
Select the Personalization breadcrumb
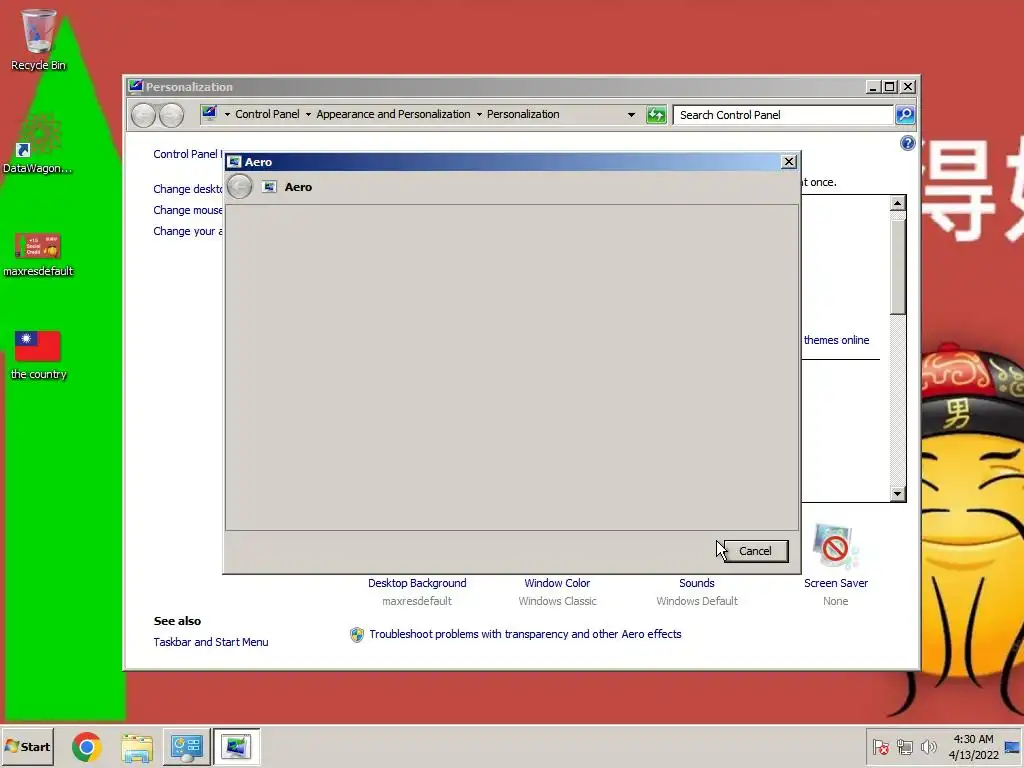point(523,114)
